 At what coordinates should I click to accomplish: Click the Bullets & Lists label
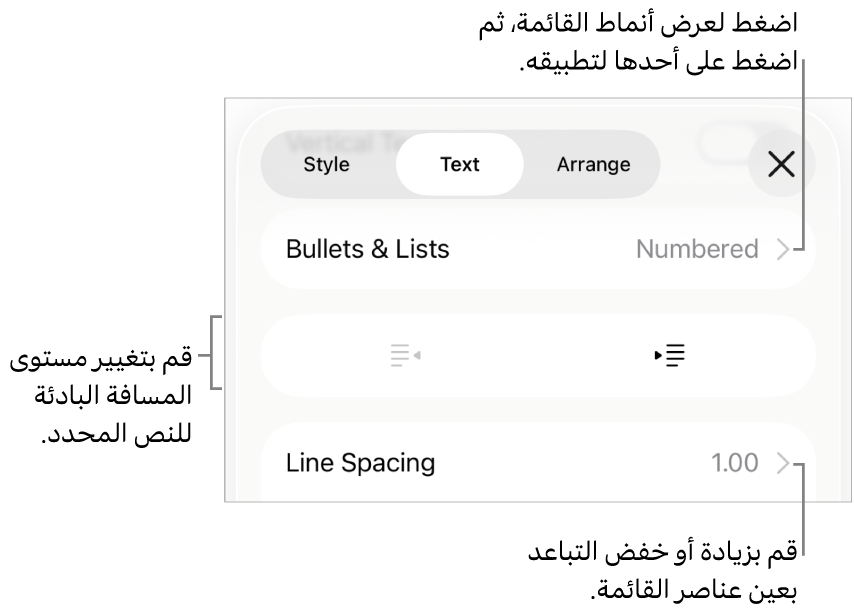tap(367, 249)
